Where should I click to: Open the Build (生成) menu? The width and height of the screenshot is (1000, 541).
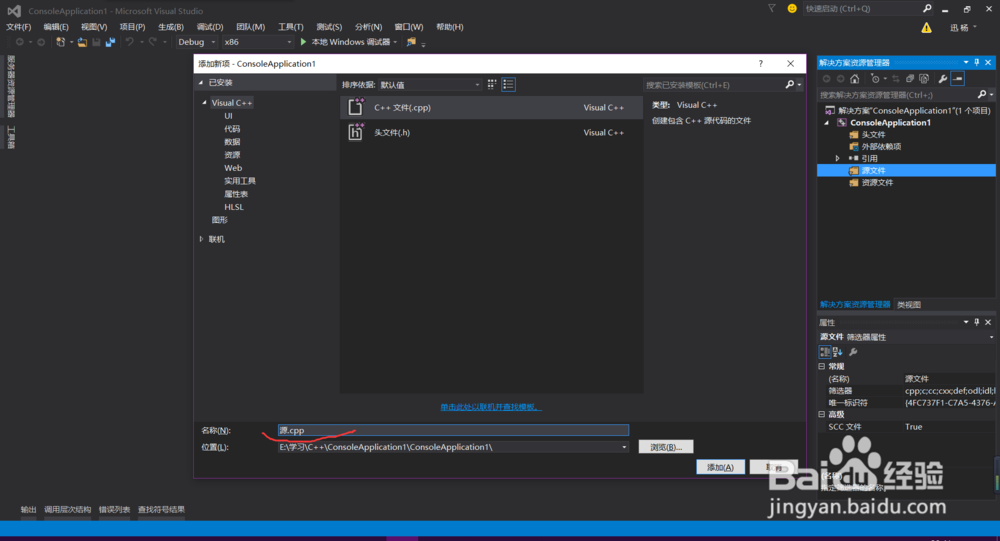point(171,27)
